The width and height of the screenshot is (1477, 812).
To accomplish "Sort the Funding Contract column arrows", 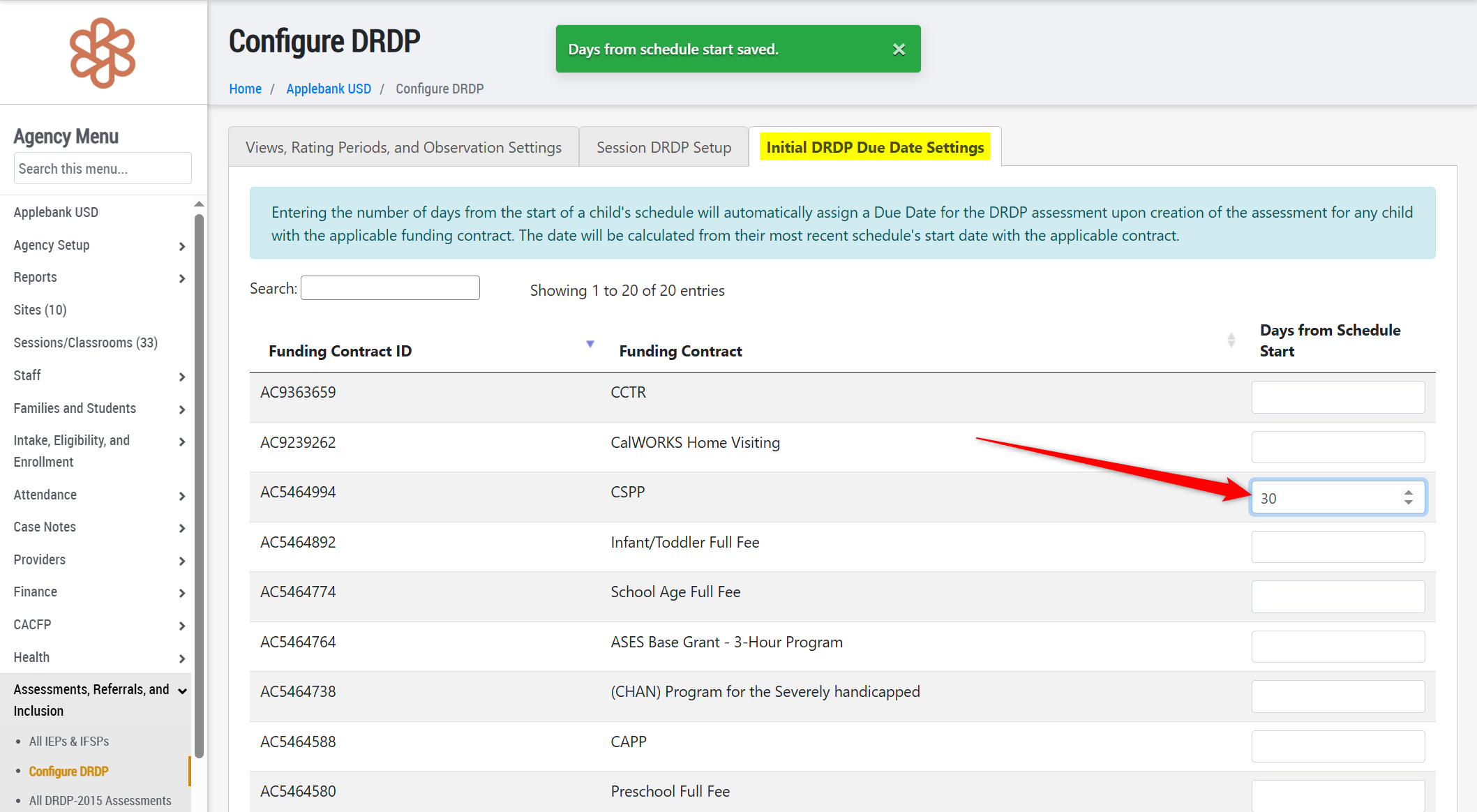I will (x=1231, y=340).
